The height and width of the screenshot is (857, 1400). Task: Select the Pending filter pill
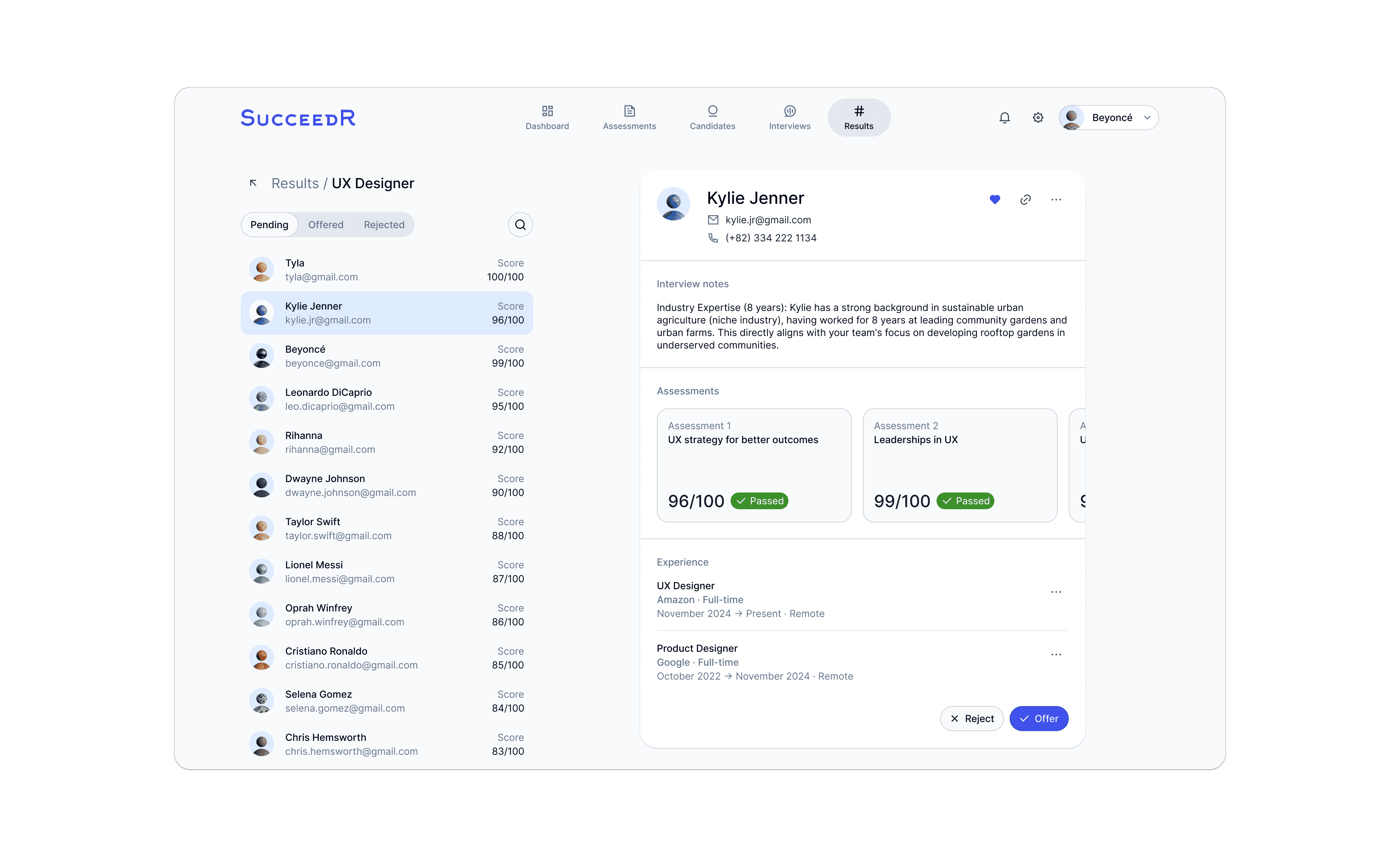[x=269, y=225]
